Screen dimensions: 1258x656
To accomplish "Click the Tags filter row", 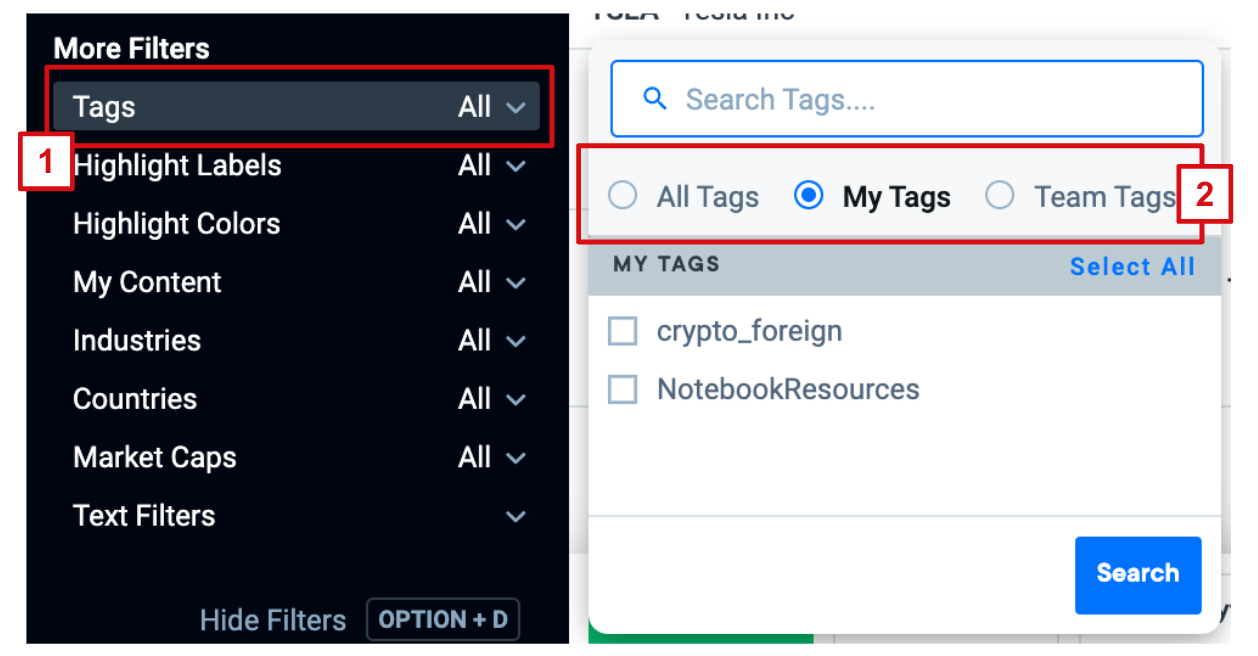I will (298, 107).
